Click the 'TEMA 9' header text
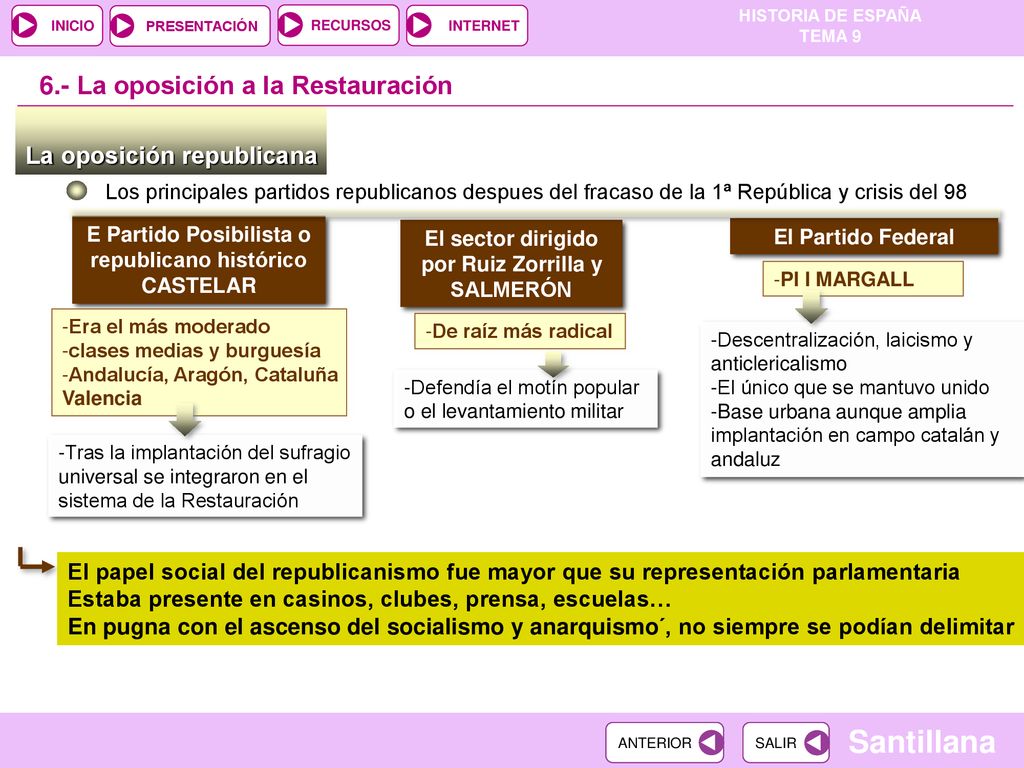Image resolution: width=1024 pixels, height=768 pixels. click(830, 36)
